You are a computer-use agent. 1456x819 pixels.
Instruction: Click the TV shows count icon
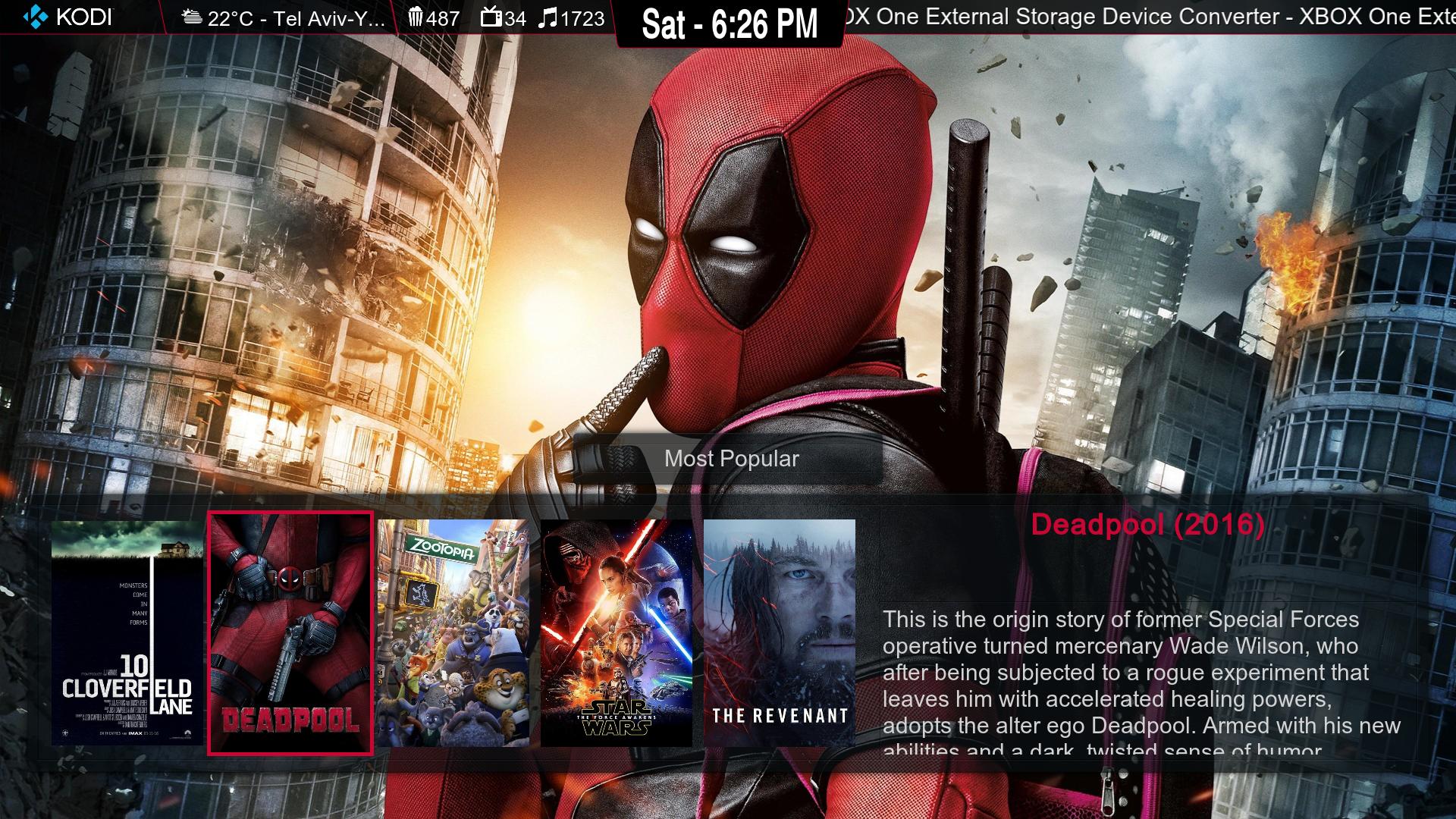coord(491,17)
